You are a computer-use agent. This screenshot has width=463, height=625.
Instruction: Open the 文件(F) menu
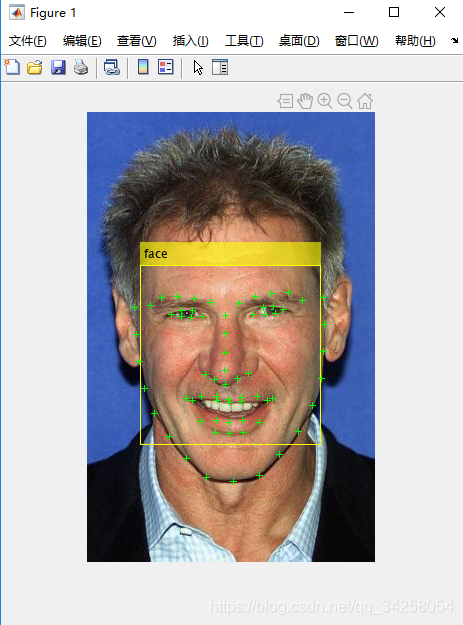pos(27,41)
